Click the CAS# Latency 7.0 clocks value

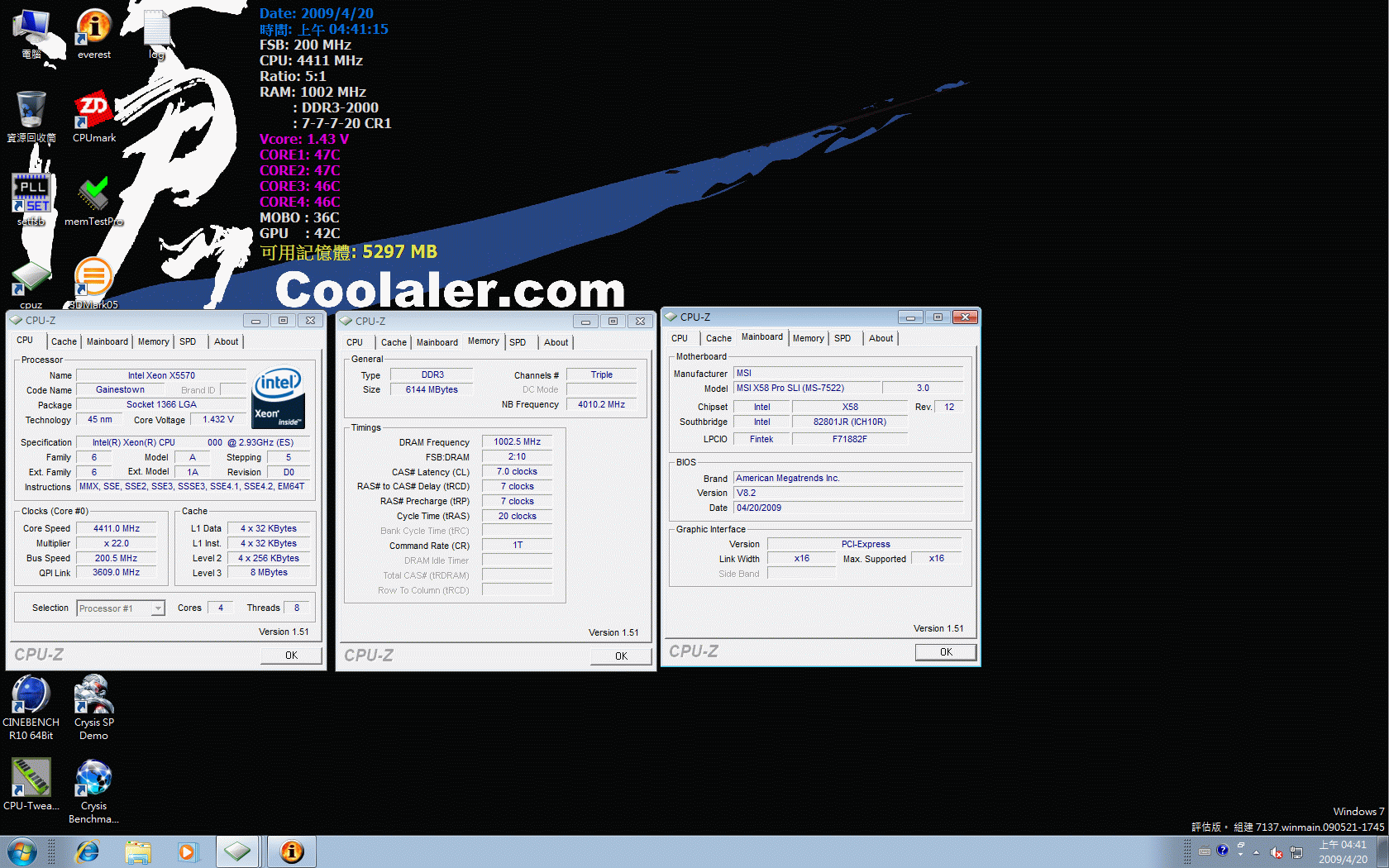(517, 472)
